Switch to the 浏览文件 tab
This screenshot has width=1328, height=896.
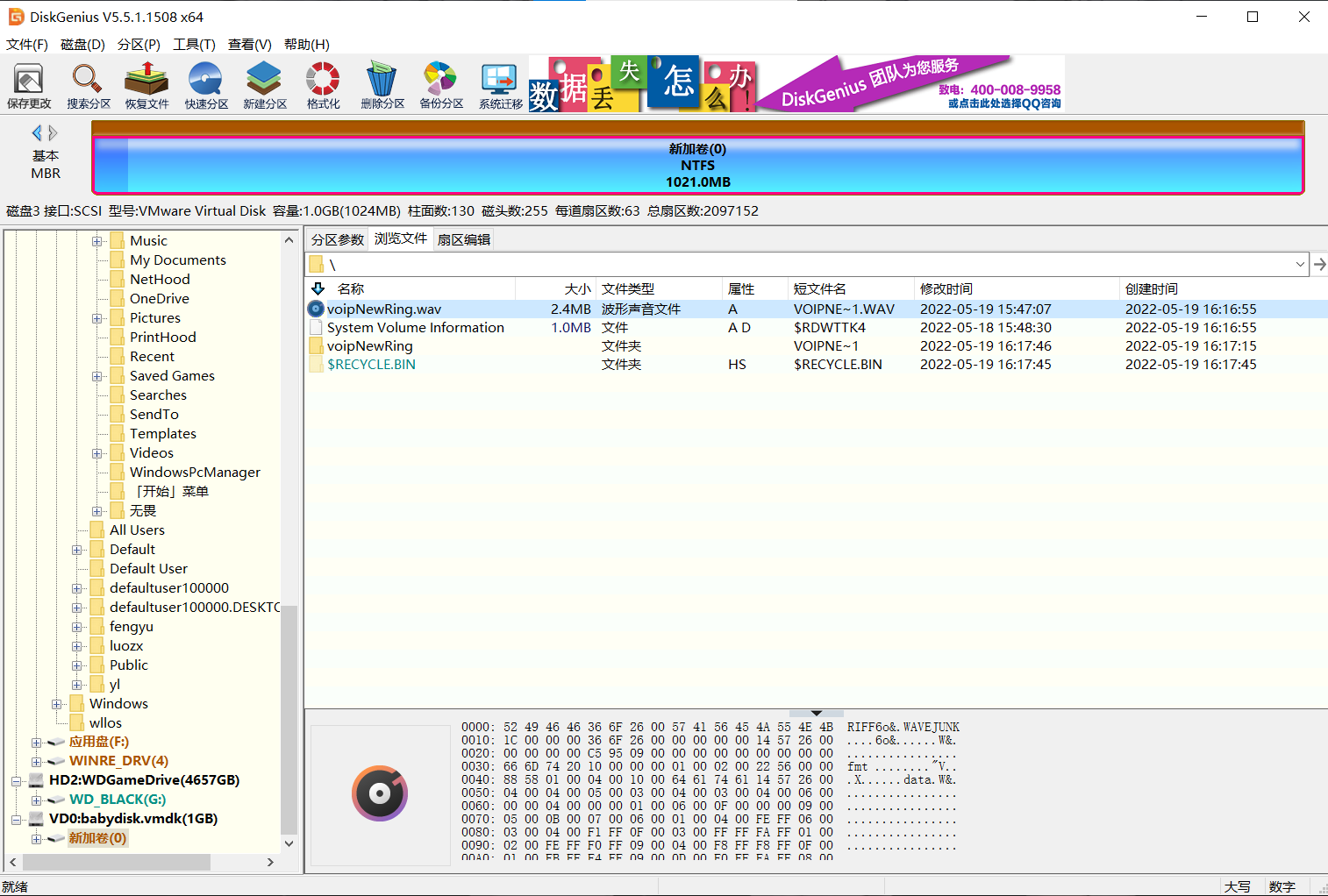coord(401,238)
